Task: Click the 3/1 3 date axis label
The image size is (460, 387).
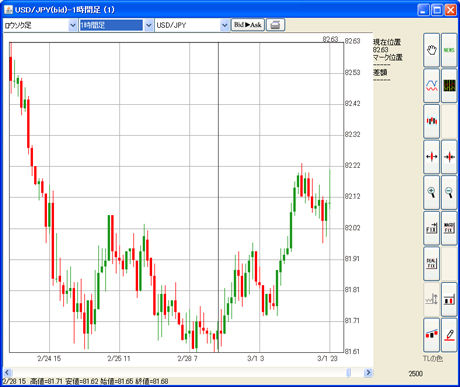Action: pyautogui.click(x=256, y=359)
